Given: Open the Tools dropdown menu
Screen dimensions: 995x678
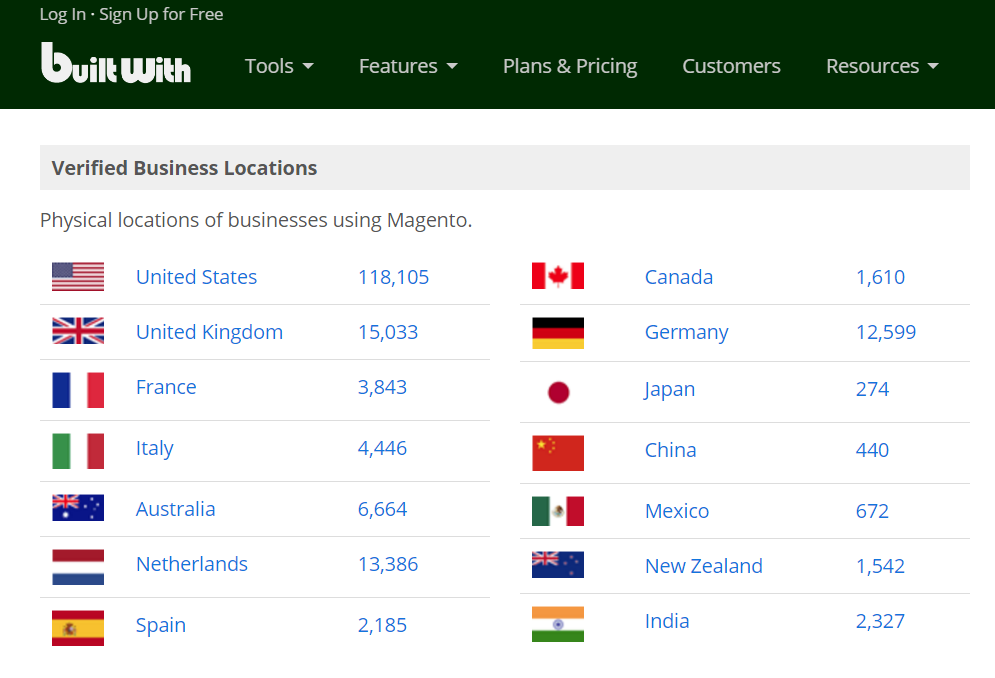Looking at the screenshot, I should tap(279, 66).
